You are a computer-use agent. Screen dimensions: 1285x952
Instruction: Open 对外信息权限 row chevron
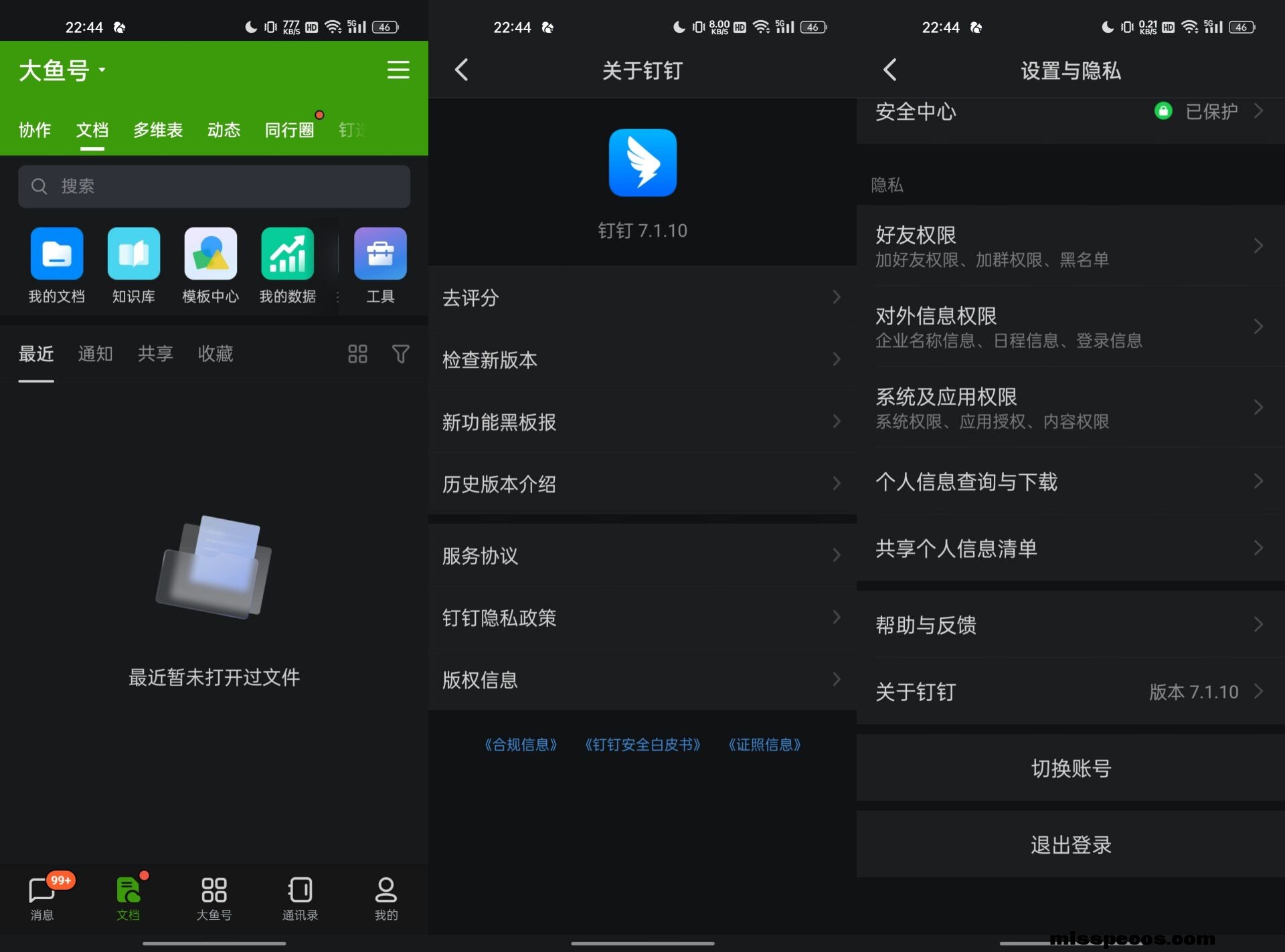[1258, 326]
